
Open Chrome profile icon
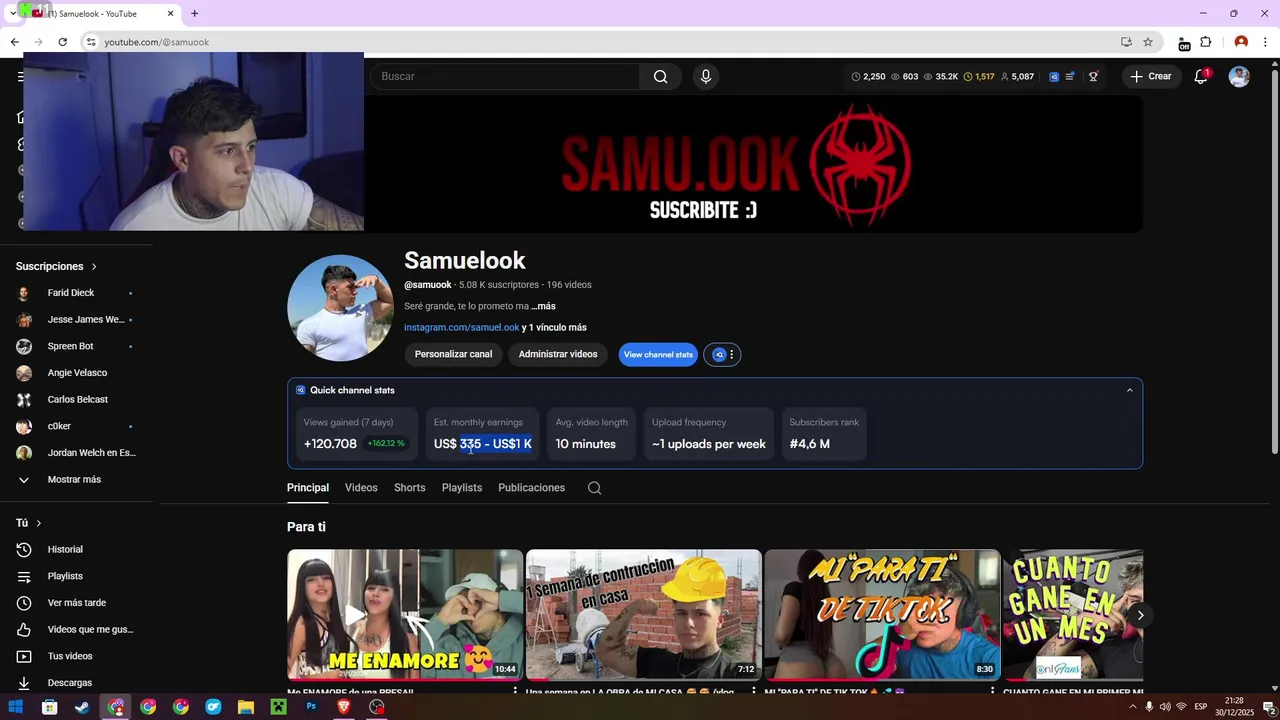click(x=1241, y=42)
